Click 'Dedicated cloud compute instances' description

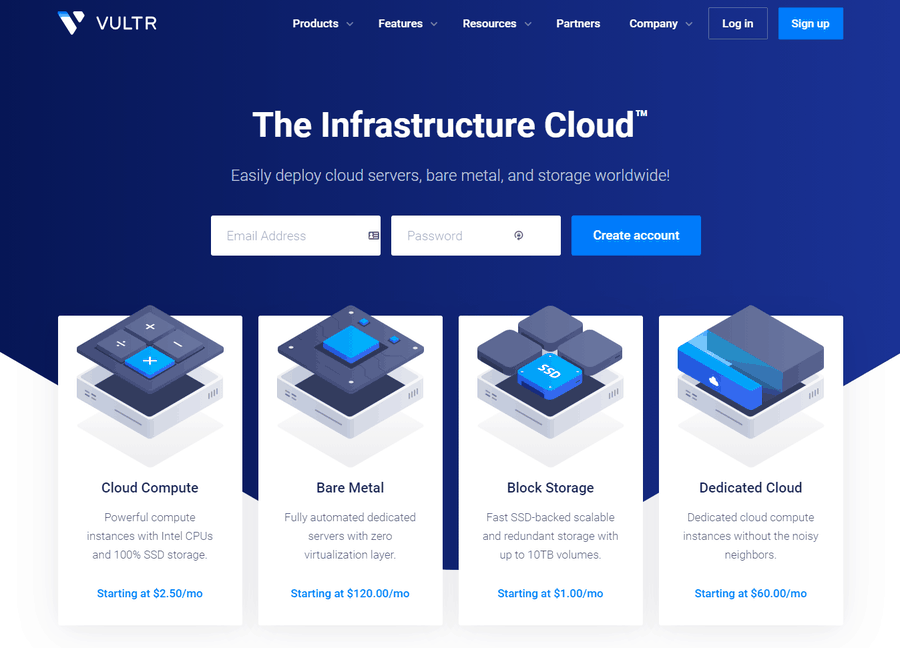click(x=751, y=536)
